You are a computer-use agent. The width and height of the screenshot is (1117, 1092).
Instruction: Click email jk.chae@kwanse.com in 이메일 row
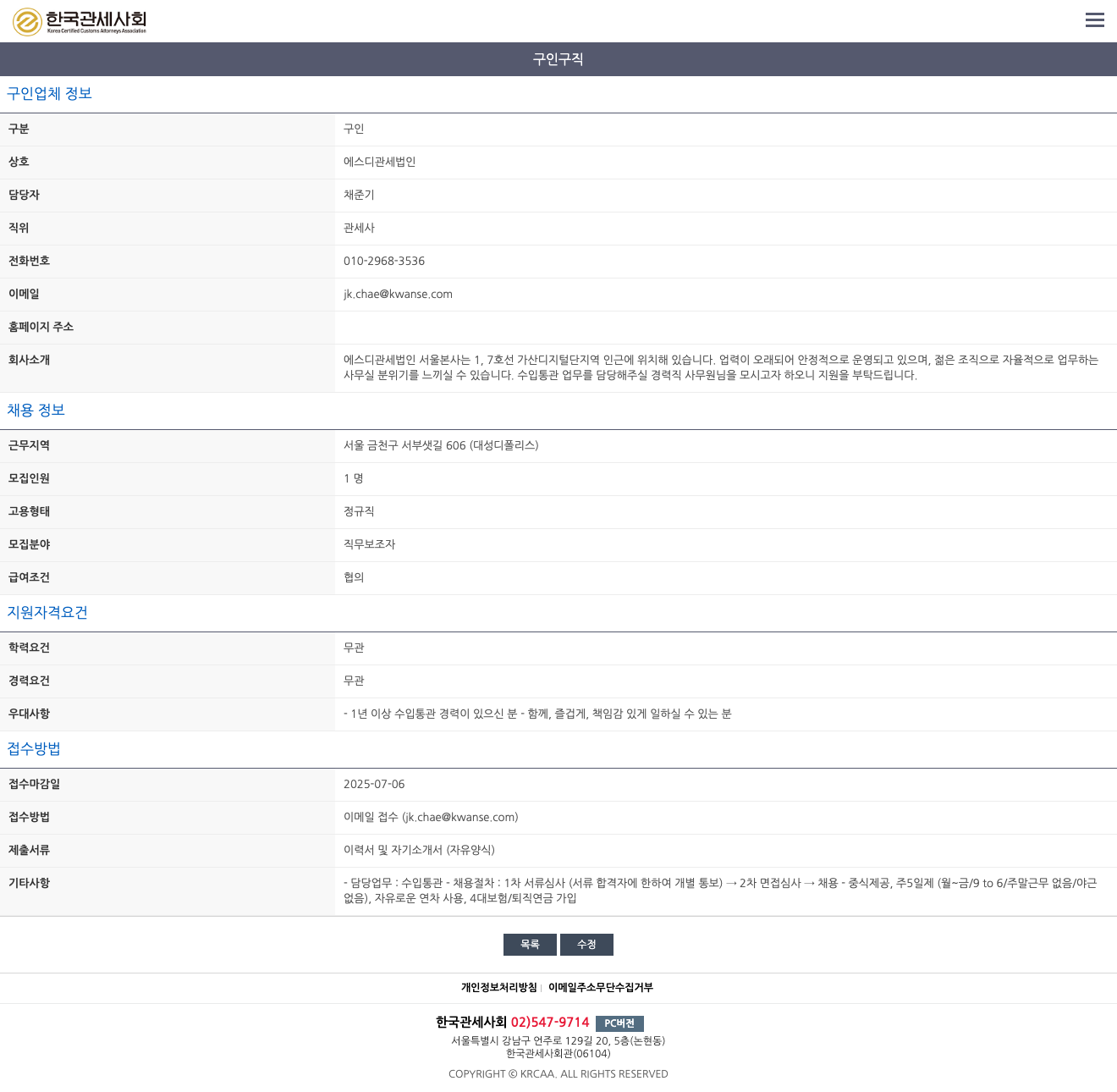(398, 294)
